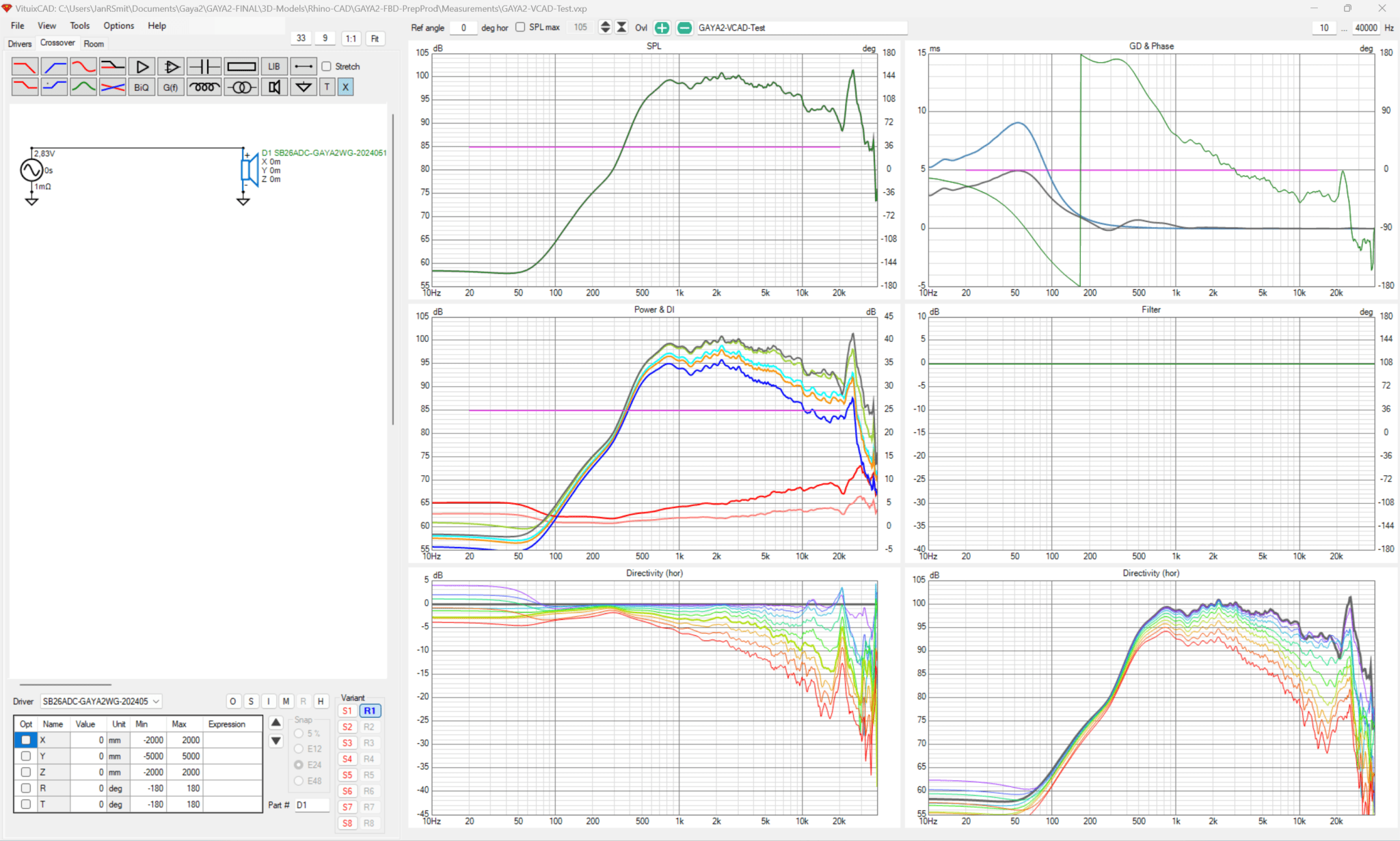
Task: Switch to the Drivers tab
Action: 20,44
